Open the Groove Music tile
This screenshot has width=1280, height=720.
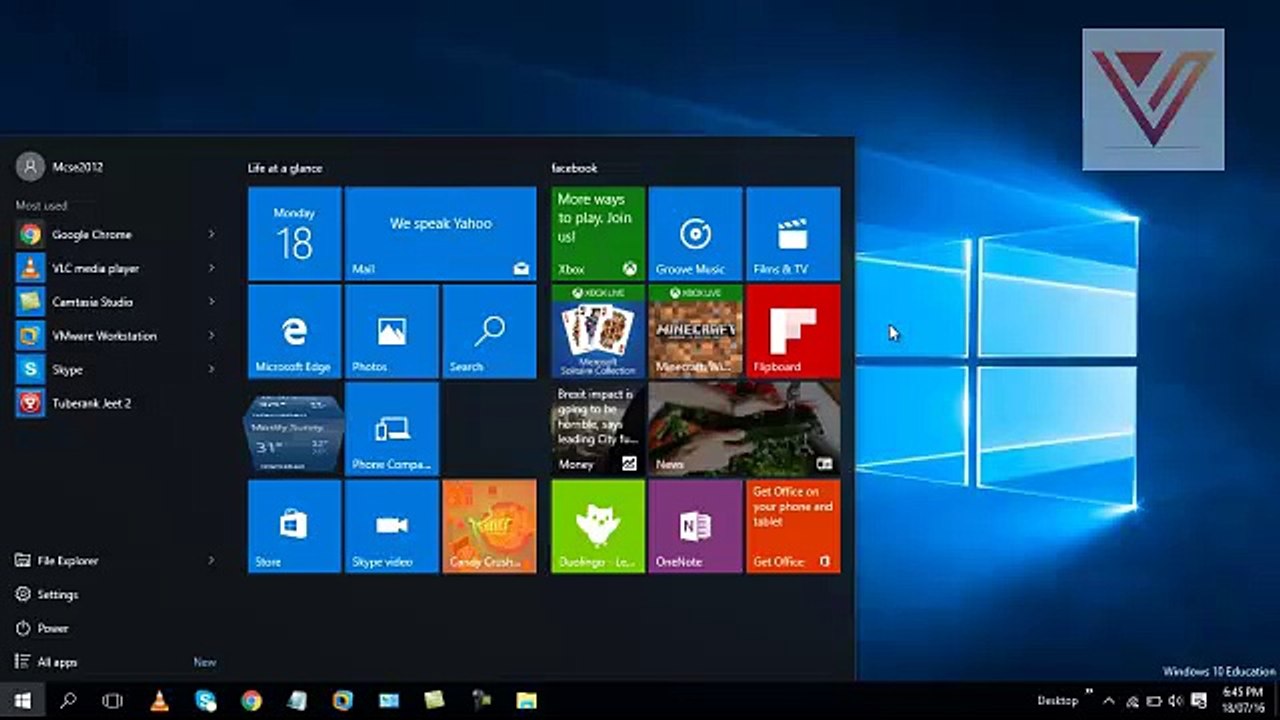point(695,234)
